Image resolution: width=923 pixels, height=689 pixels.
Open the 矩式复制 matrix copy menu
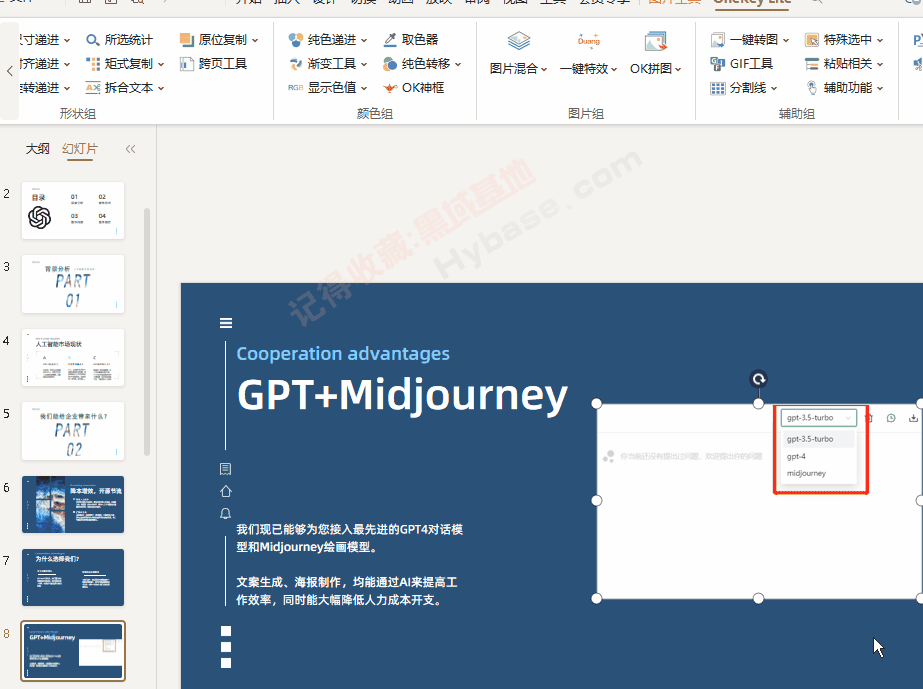(125, 64)
